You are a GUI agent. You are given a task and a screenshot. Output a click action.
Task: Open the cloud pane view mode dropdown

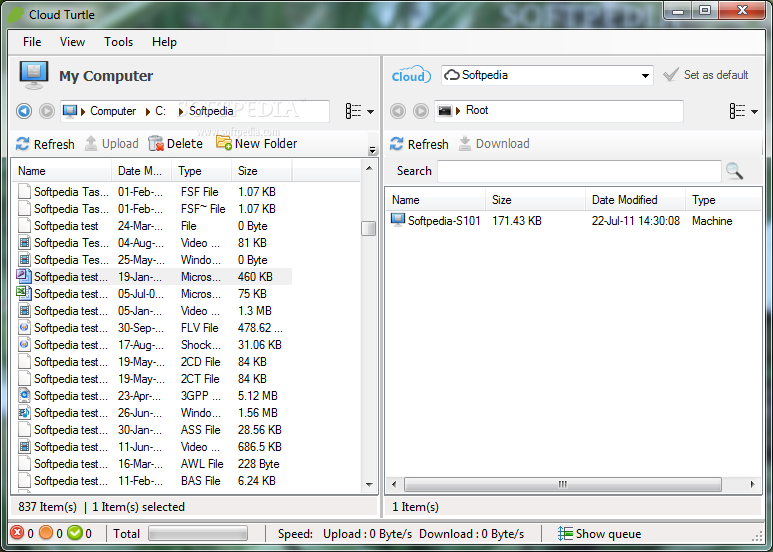(754, 111)
